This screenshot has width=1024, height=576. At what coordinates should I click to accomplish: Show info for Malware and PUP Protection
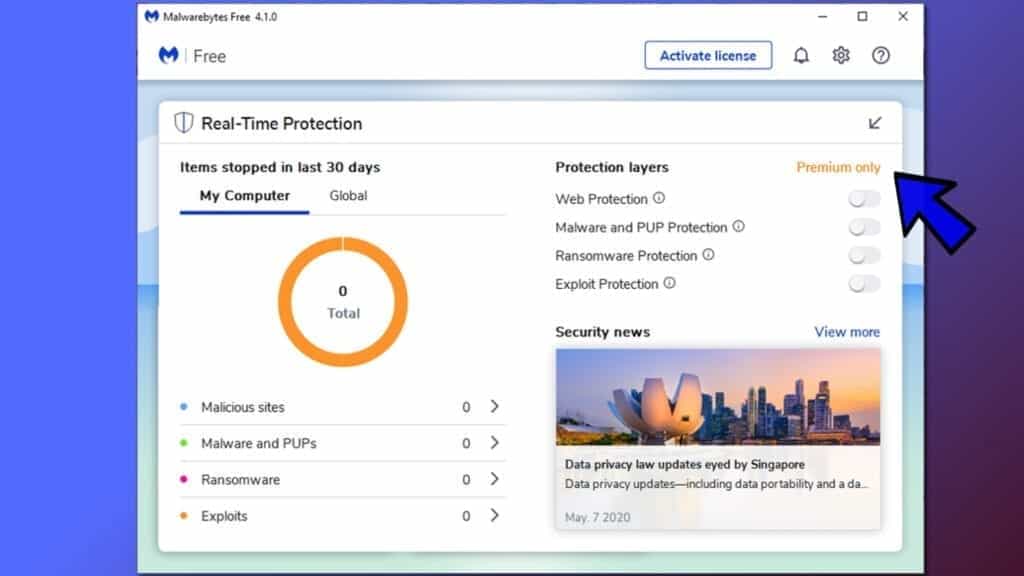[739, 226]
